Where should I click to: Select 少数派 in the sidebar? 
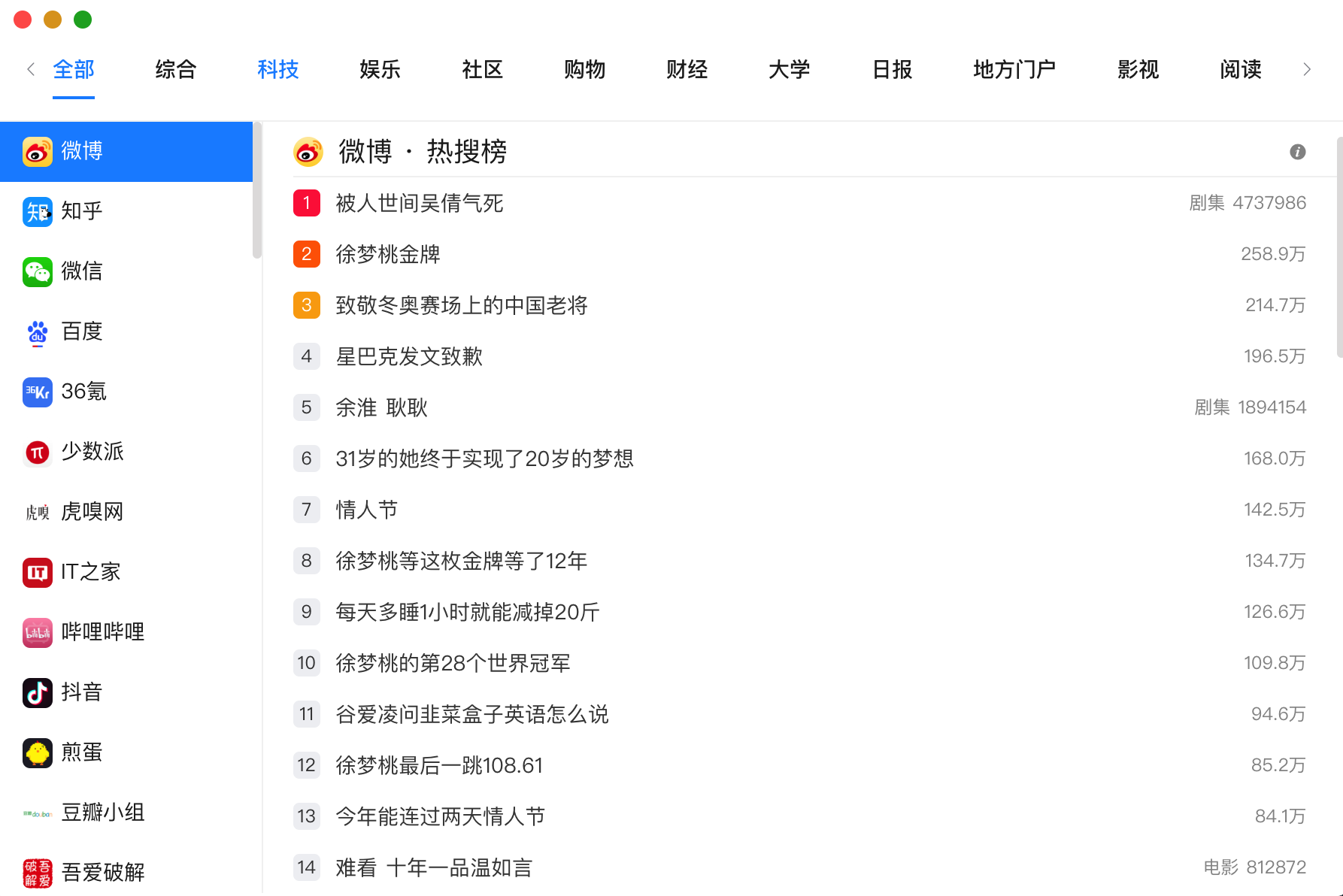click(x=126, y=453)
